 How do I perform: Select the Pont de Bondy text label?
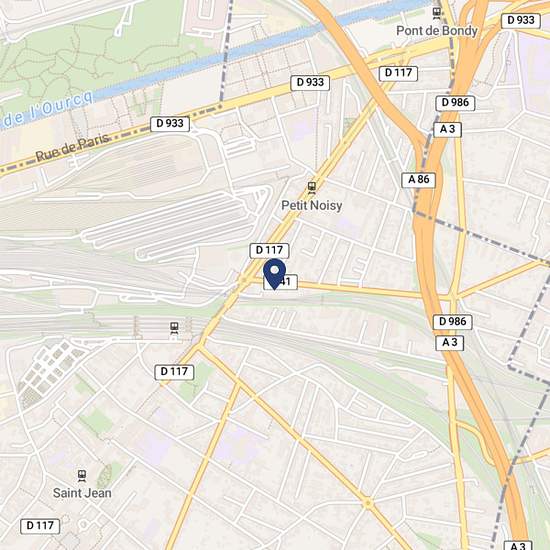click(437, 31)
